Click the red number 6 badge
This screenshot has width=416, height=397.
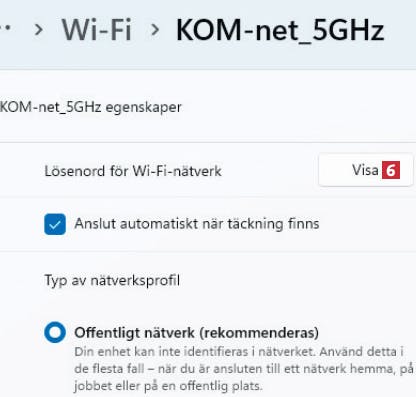[391, 170]
